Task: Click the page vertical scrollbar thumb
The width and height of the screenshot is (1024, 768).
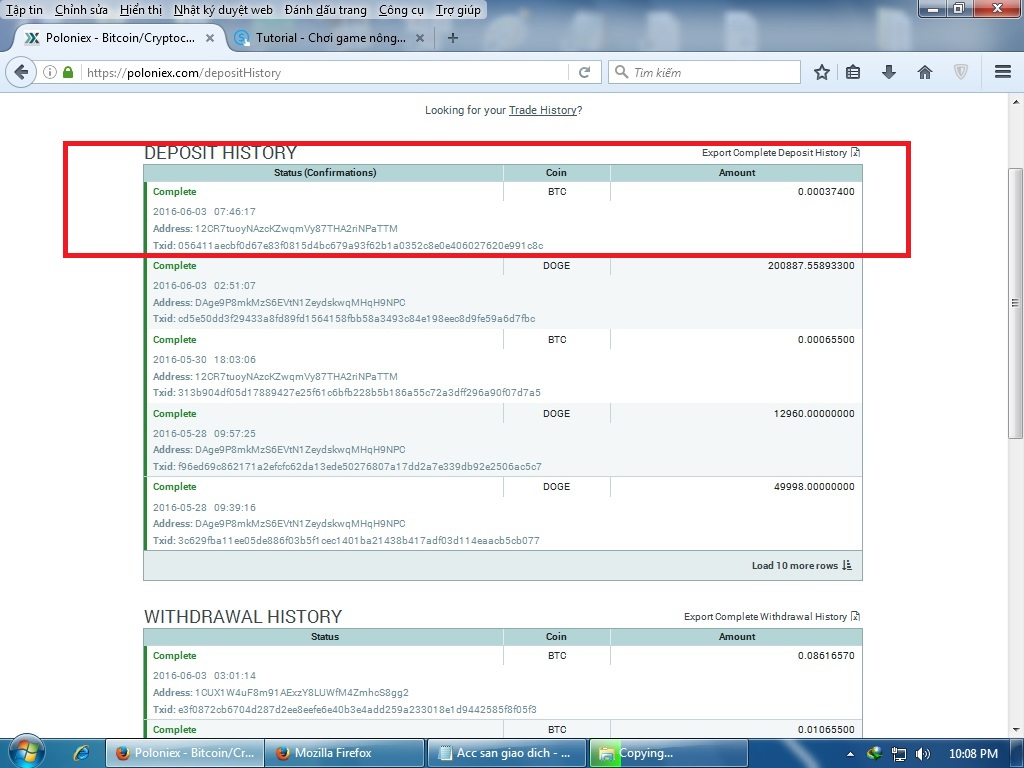Action: pos(1015,304)
